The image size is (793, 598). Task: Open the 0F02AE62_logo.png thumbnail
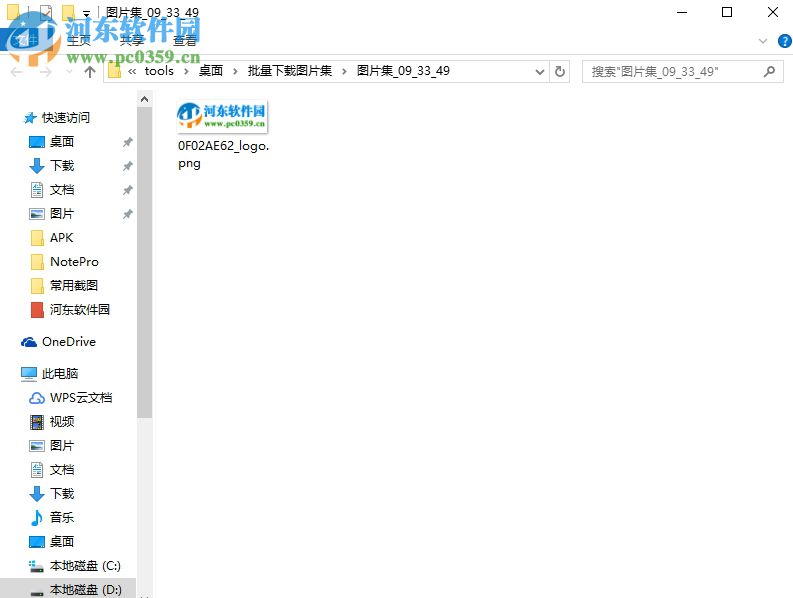[222, 116]
